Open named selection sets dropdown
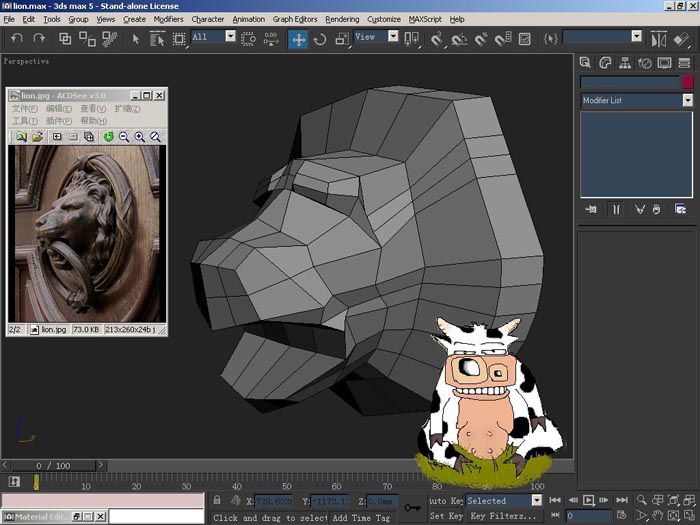 click(637, 36)
